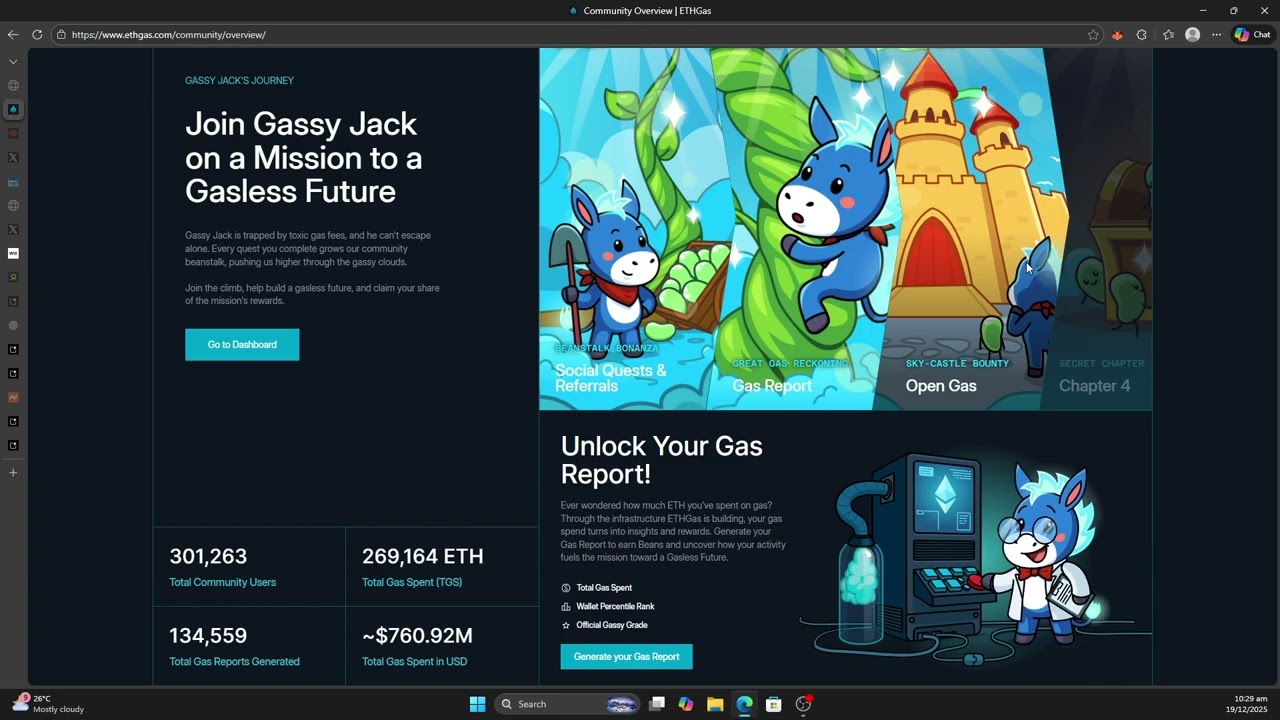The height and width of the screenshot is (720, 1280).
Task: Select the active ETHGas water-drop tab
Action: click(13, 109)
